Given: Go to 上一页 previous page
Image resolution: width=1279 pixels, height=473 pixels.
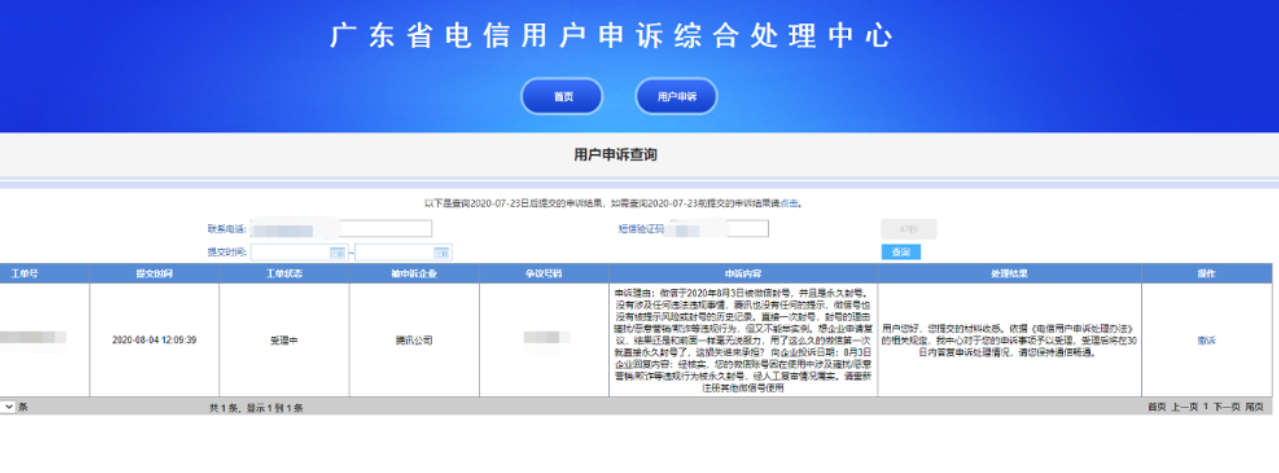Looking at the screenshot, I should [x=1184, y=408].
